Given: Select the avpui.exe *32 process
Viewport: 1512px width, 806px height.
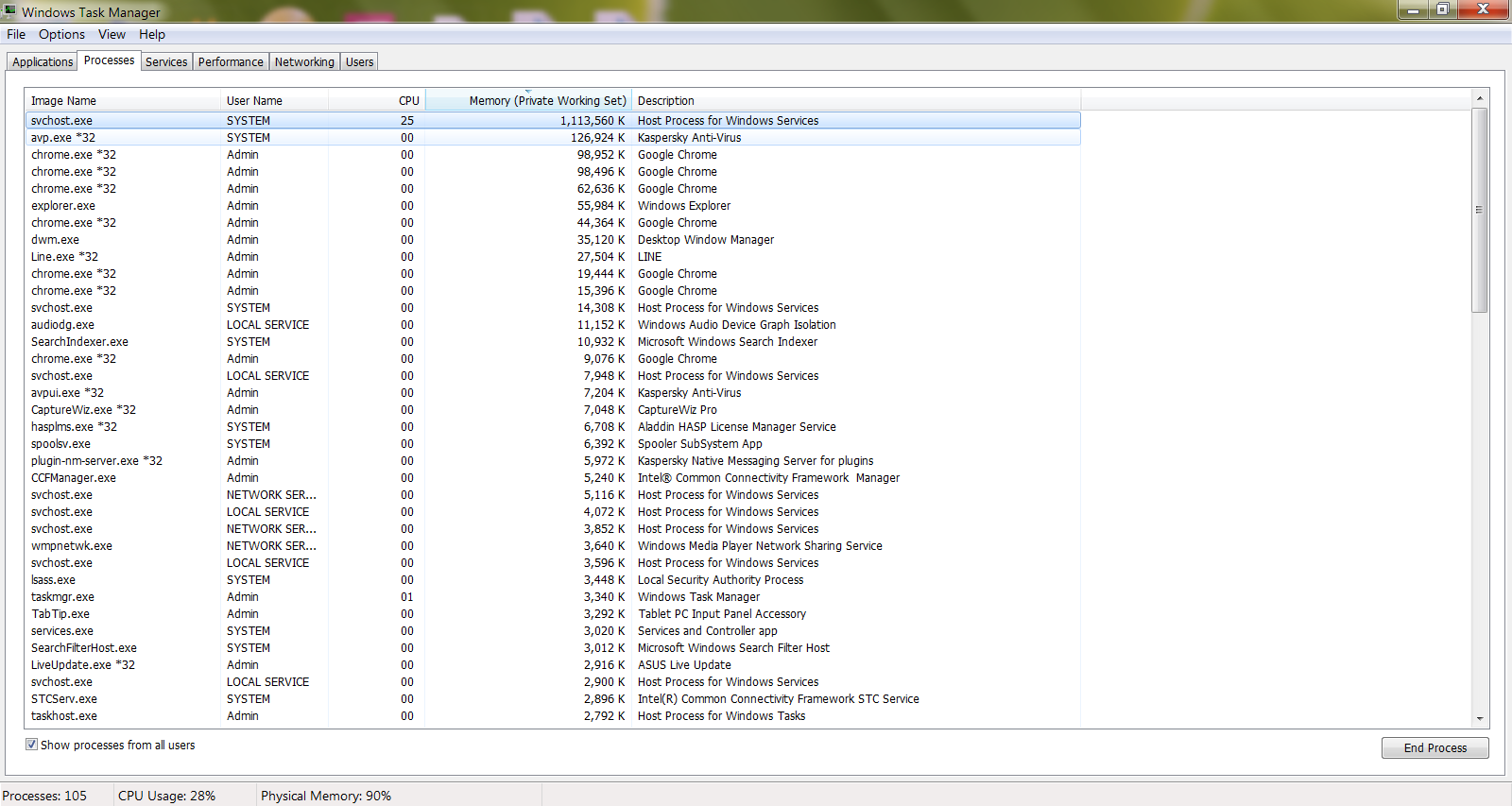Looking at the screenshot, I should [553, 392].
